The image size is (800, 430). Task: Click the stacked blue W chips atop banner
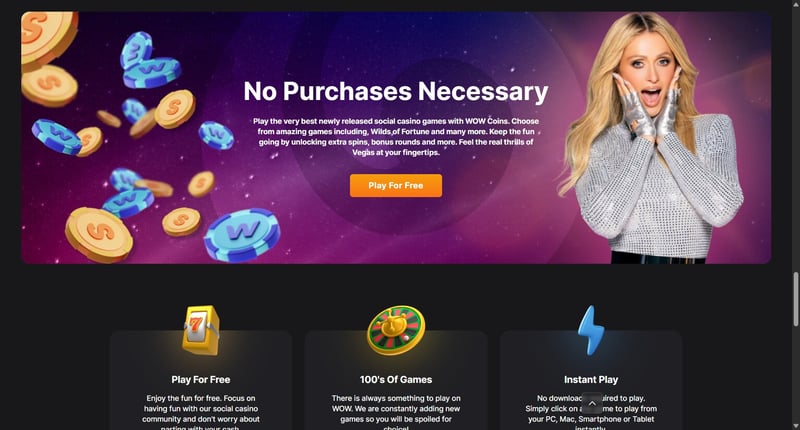click(x=150, y=60)
